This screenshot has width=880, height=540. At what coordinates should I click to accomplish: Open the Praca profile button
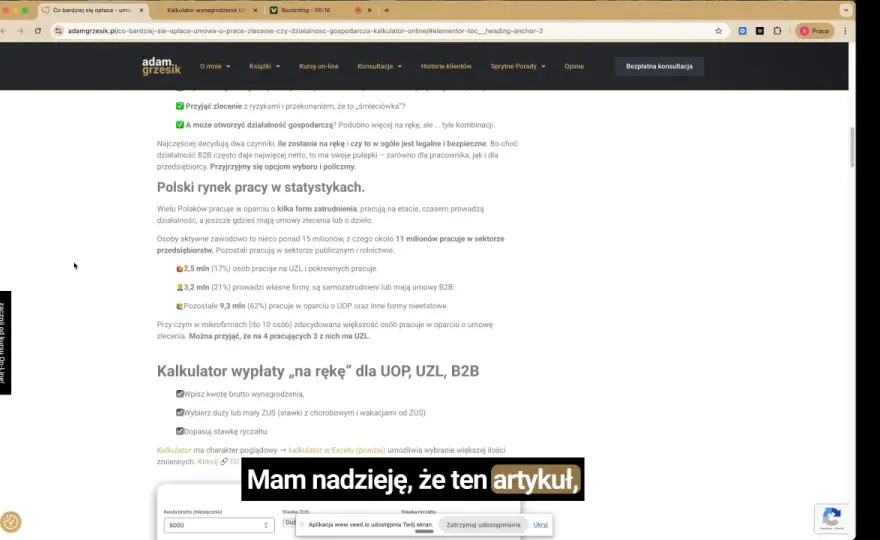(814, 31)
